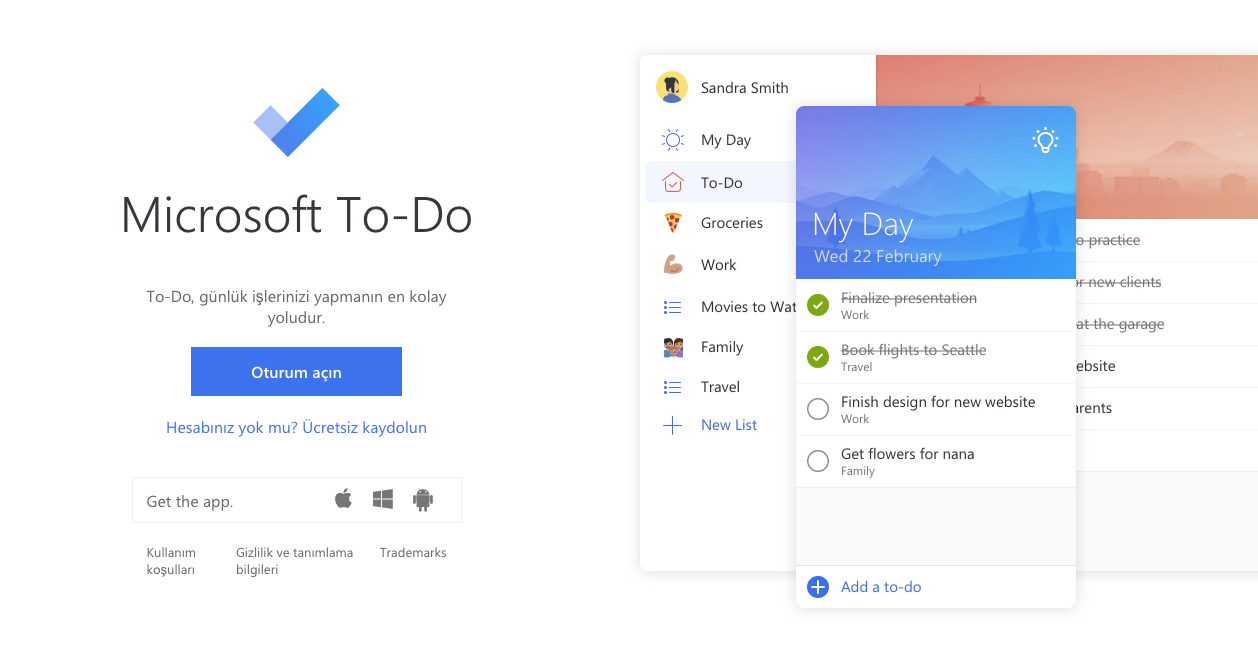Select the My Day sun icon
Screen dimensions: 1258x671
673,140
